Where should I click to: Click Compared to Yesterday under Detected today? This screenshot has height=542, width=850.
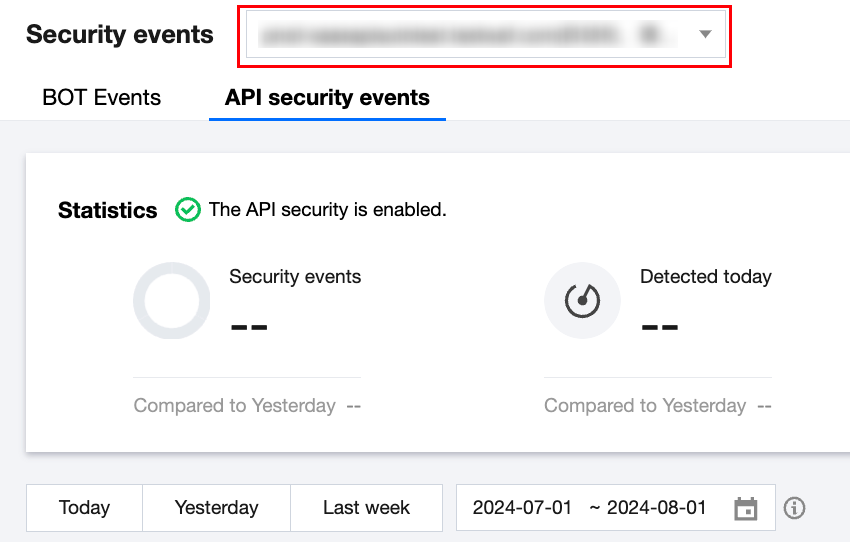pos(645,406)
